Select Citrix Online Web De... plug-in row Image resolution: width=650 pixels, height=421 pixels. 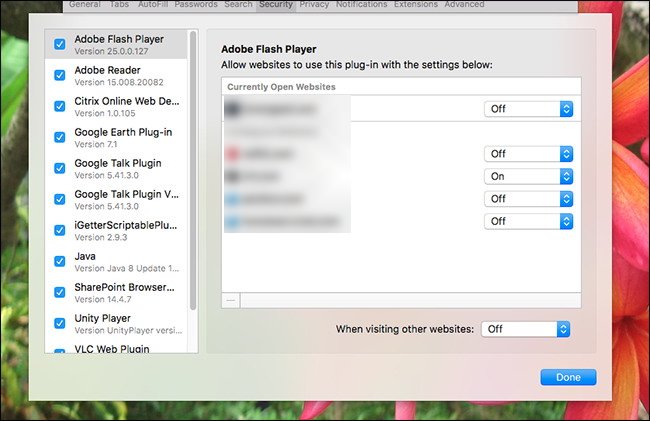click(116, 106)
